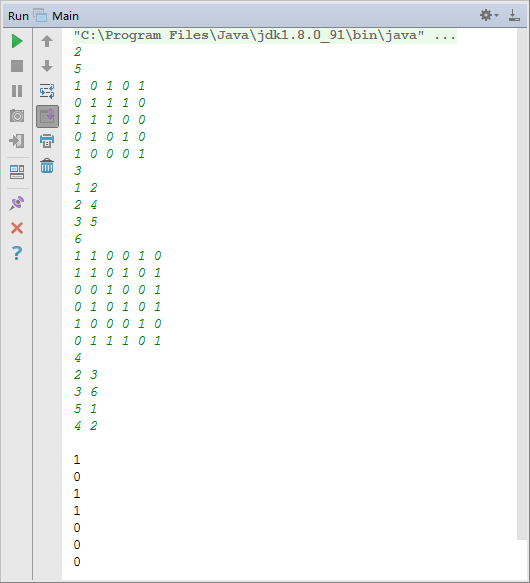Click the input line '0 1 0 1 0'
This screenshot has width=530, height=583.
click(109, 137)
